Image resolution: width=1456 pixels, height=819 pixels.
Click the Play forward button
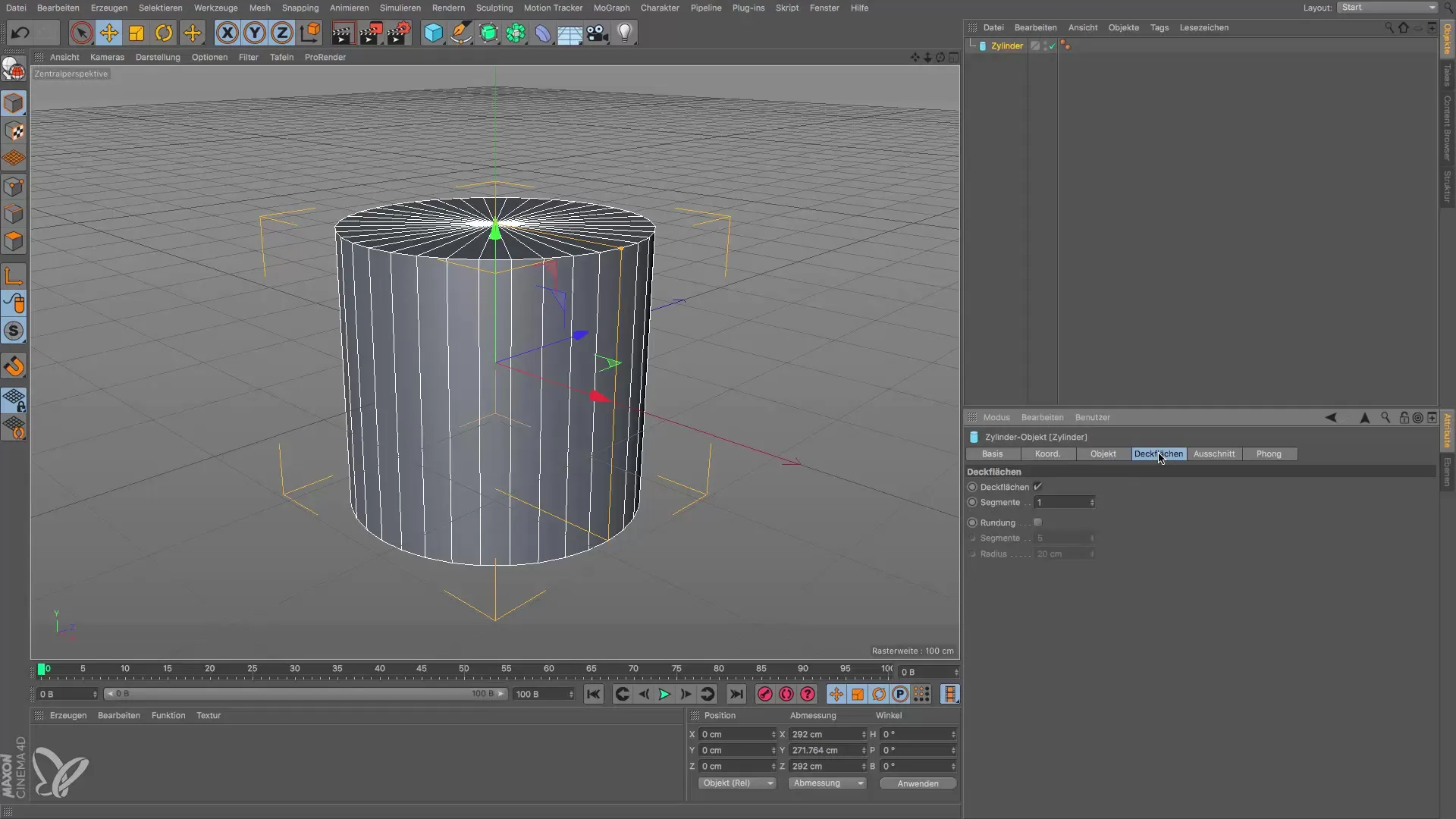pyautogui.click(x=664, y=694)
